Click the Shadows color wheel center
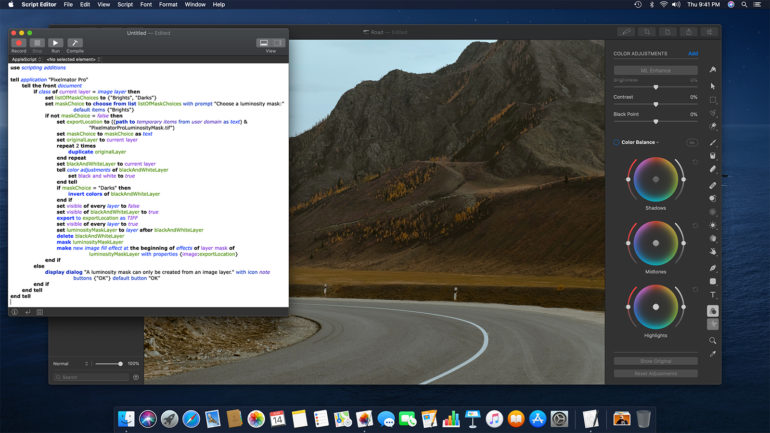Viewport: 770px width, 433px height. 656,179
